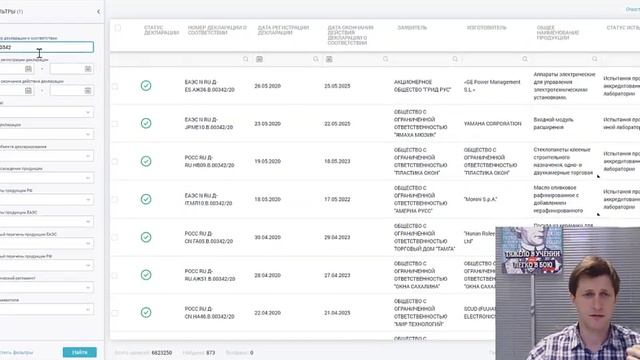Sort by 'Заявитель' column header
This screenshot has height=360, width=640.
tap(412, 28)
